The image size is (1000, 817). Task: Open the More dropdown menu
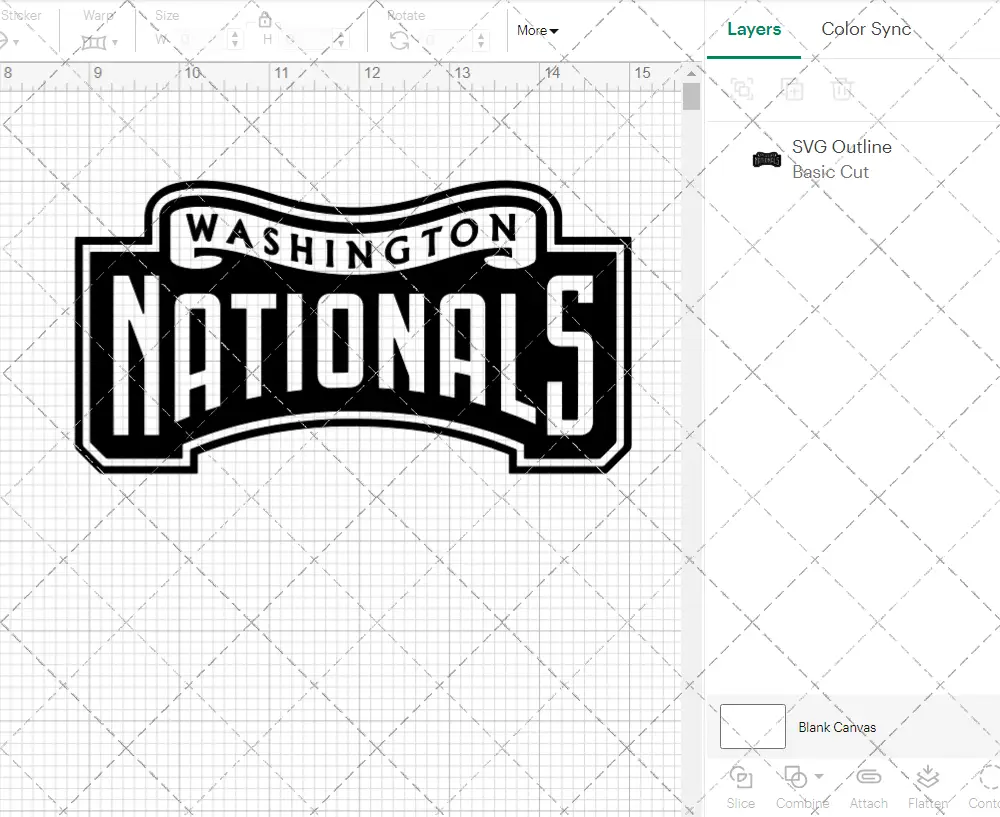pos(537,30)
